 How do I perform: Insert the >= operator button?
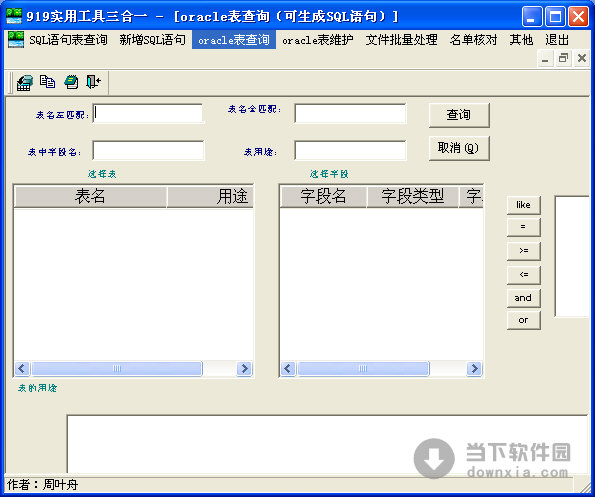pos(524,251)
